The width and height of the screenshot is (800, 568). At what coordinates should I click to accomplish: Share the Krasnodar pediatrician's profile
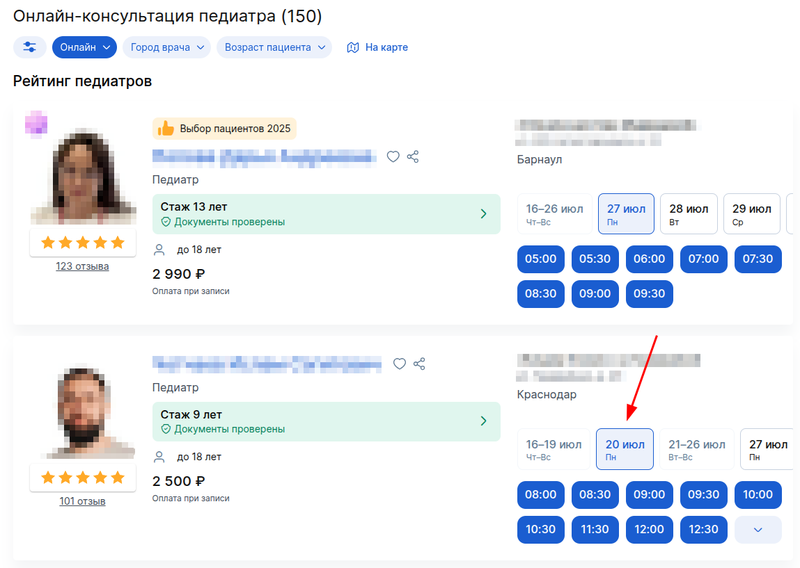[419, 364]
